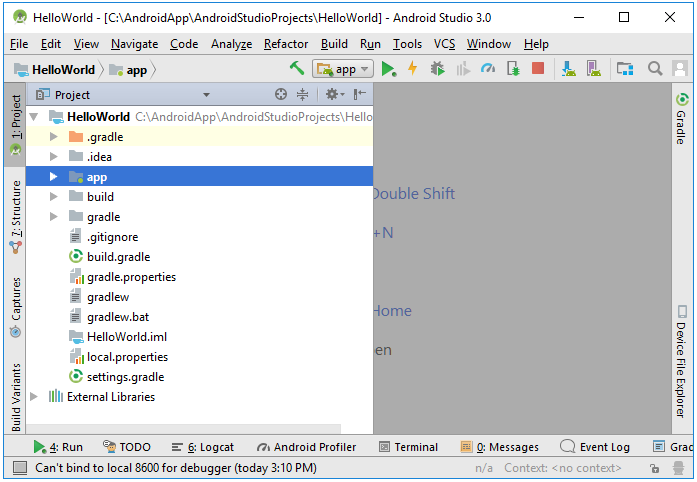The height and width of the screenshot is (482, 697).
Task: Open the File menu
Action: pos(19,44)
